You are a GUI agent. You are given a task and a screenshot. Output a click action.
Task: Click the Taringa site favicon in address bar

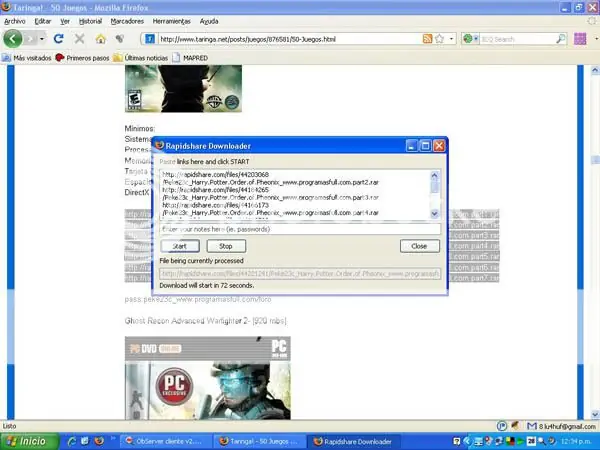click(150, 39)
